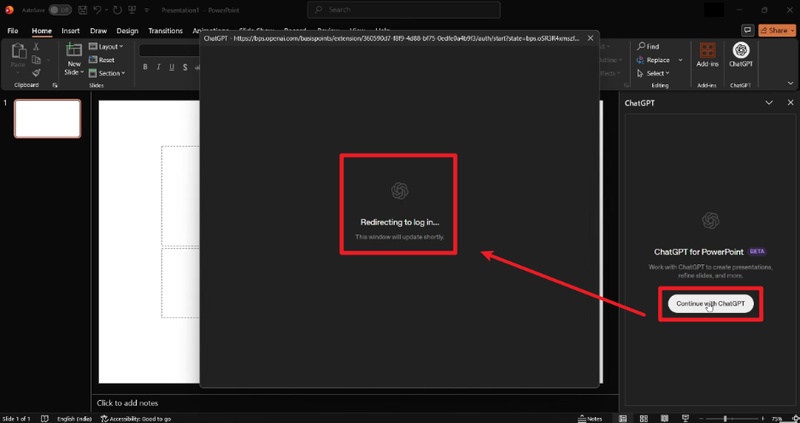
Task: Click the Reset slide button
Action: tap(102, 60)
